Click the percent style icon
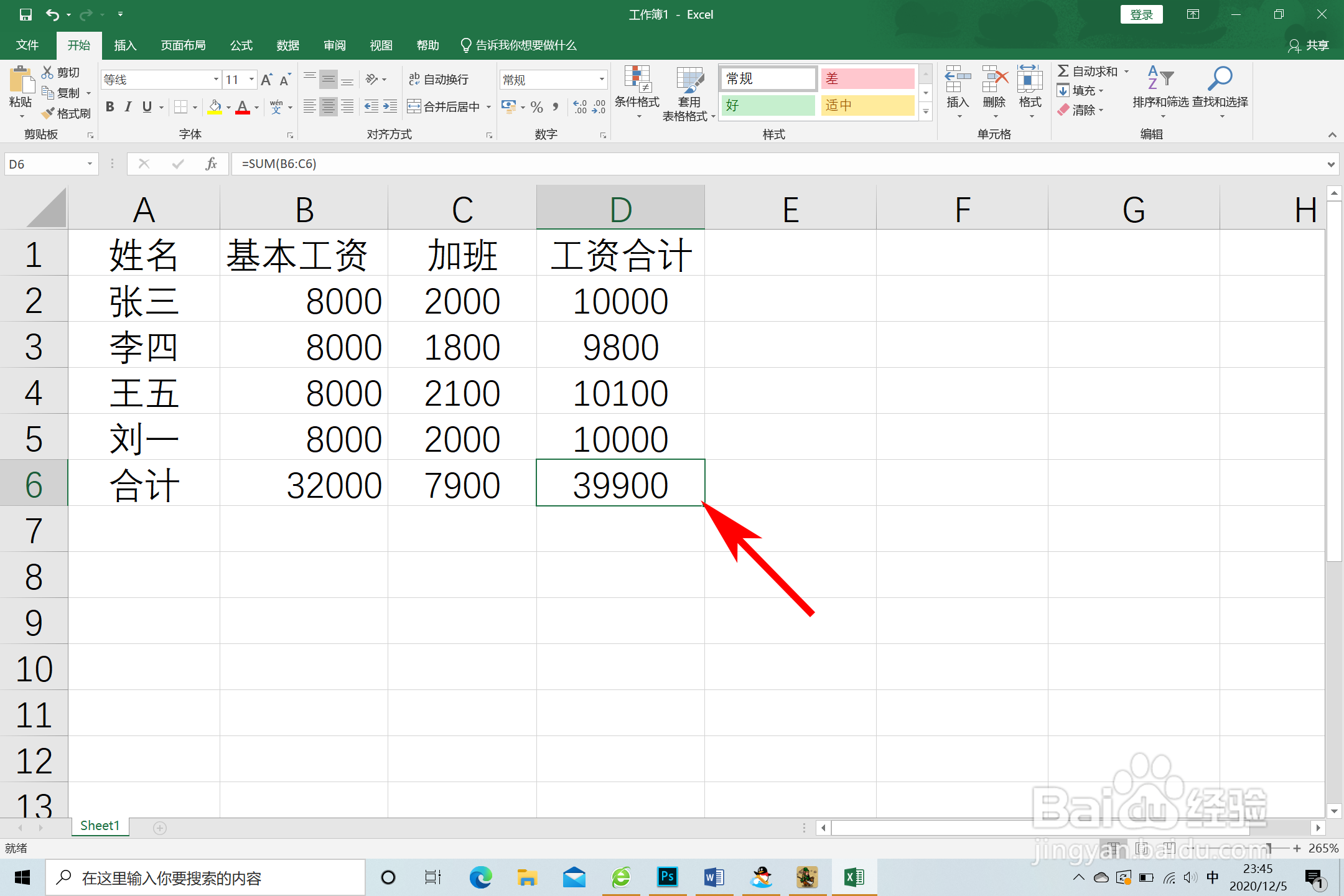The height and width of the screenshot is (896, 1344). coord(537,107)
